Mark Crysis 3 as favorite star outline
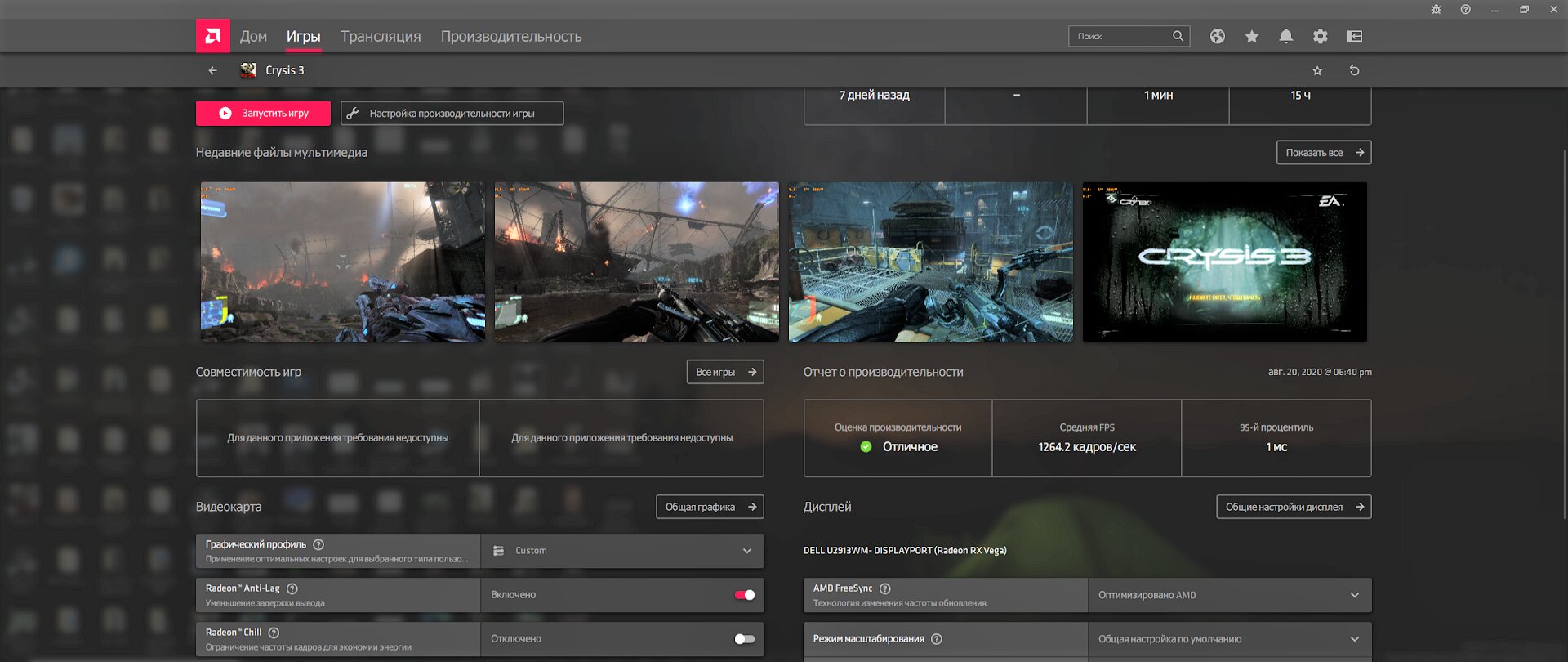Image resolution: width=1568 pixels, height=662 pixels. tap(1317, 70)
